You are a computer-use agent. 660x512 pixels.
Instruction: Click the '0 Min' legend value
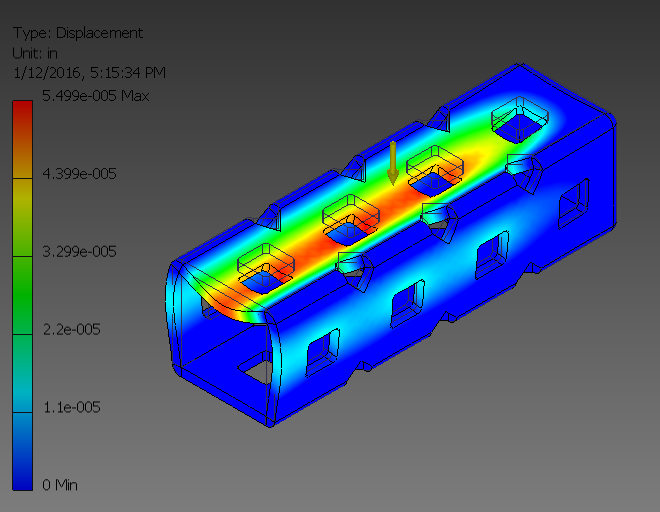pos(60,485)
